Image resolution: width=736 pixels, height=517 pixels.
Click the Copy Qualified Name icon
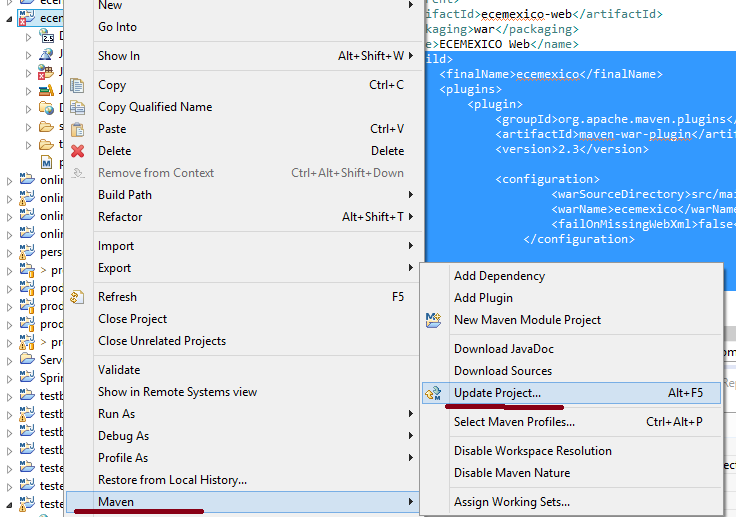pyautogui.click(x=77, y=108)
